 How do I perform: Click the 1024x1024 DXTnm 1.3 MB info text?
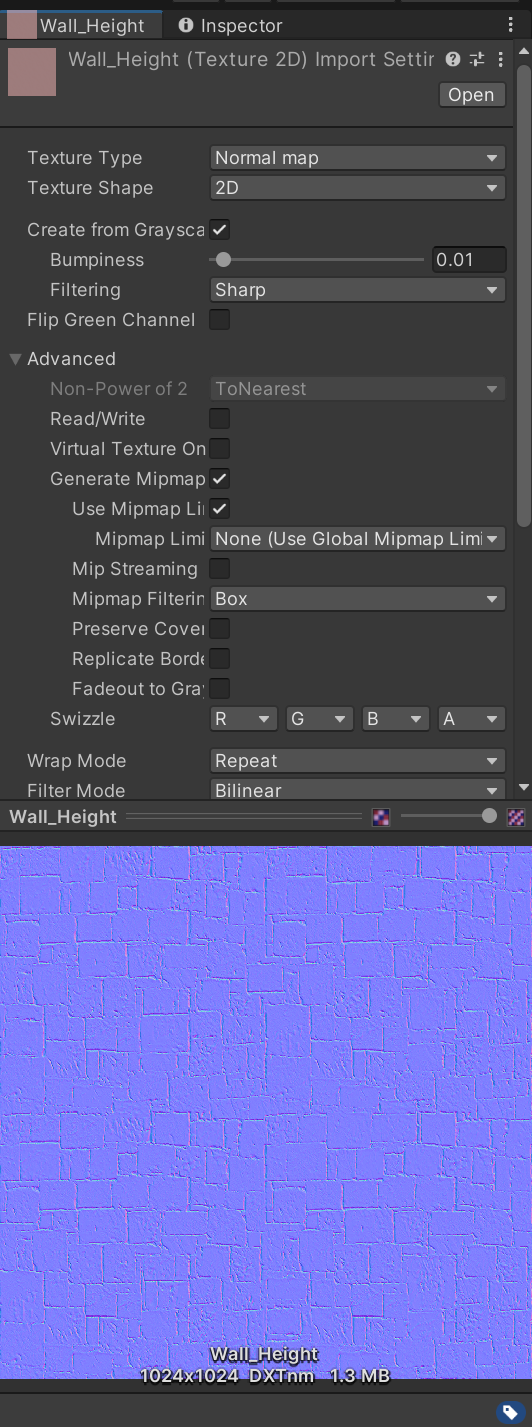(x=265, y=1375)
